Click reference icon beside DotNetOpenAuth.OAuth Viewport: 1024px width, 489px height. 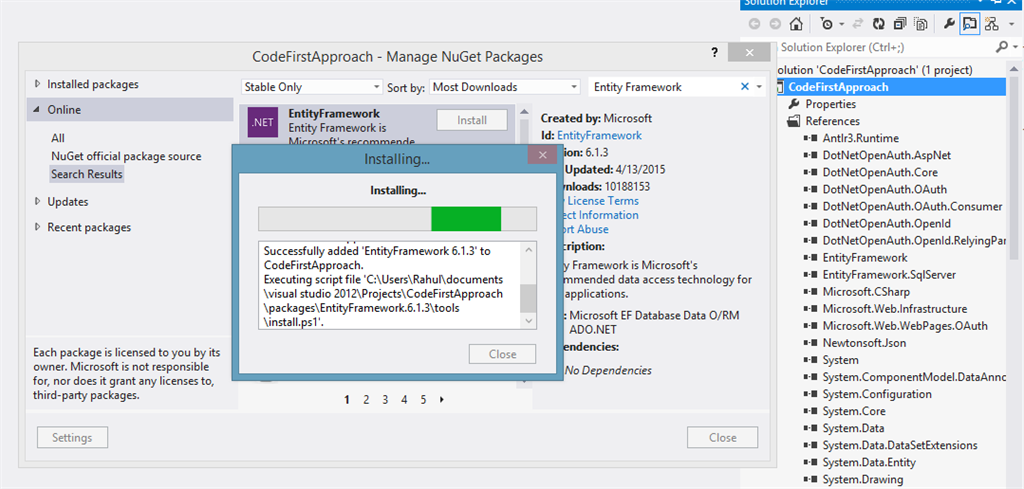tap(811, 189)
